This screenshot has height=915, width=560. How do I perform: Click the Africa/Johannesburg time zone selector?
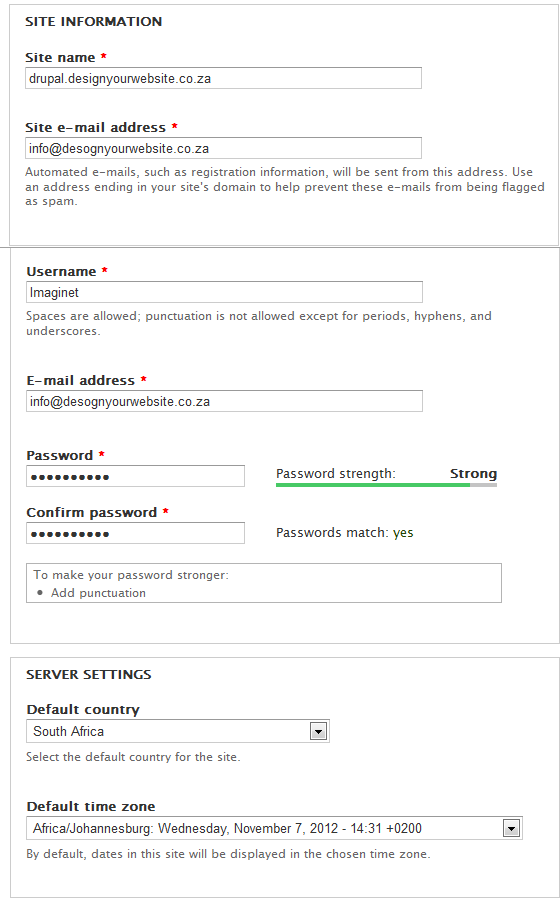(x=274, y=828)
